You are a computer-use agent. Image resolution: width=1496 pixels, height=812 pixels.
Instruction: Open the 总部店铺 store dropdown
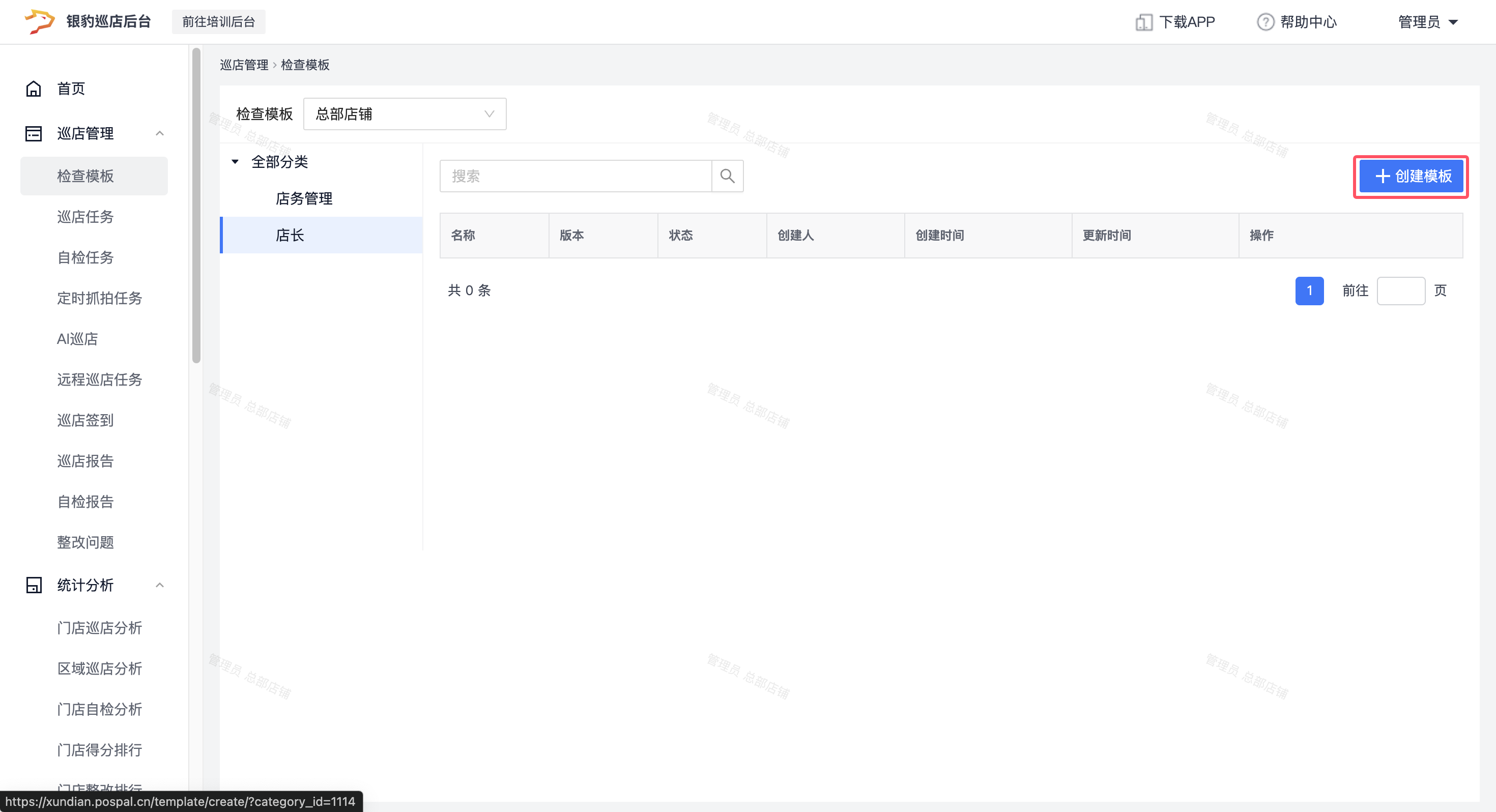405,114
